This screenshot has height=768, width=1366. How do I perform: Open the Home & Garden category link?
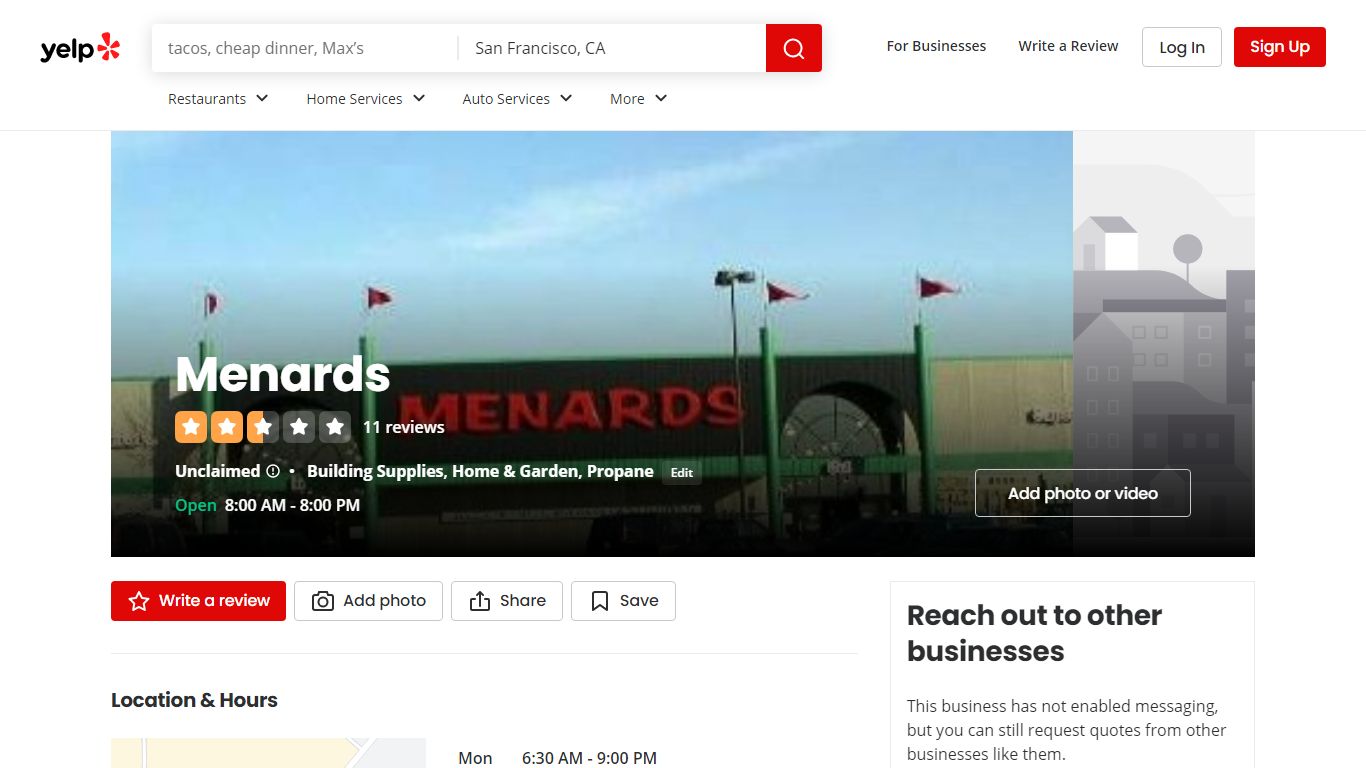(x=515, y=471)
